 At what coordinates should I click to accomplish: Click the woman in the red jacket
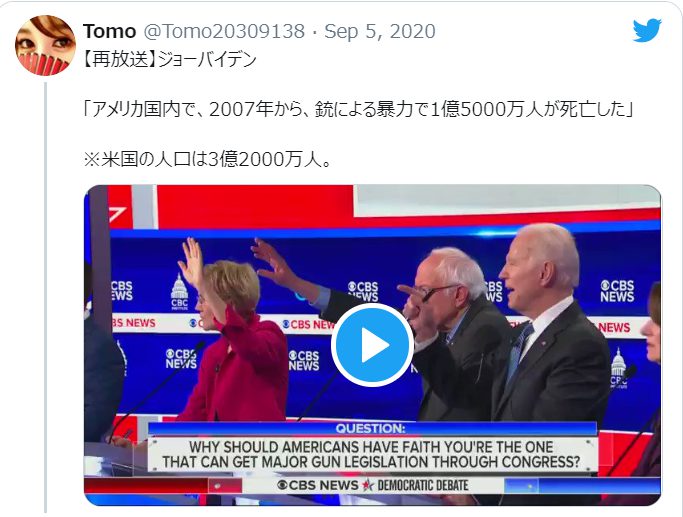point(237,342)
